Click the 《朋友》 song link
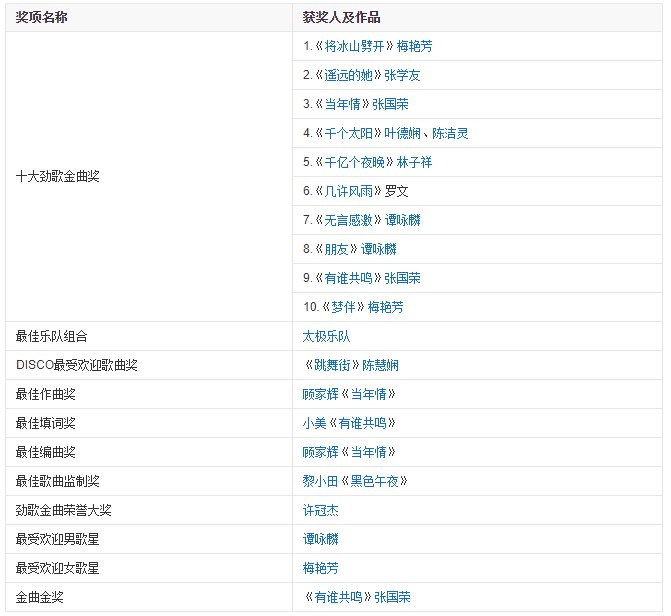The width and height of the screenshot is (671, 616). (336, 249)
